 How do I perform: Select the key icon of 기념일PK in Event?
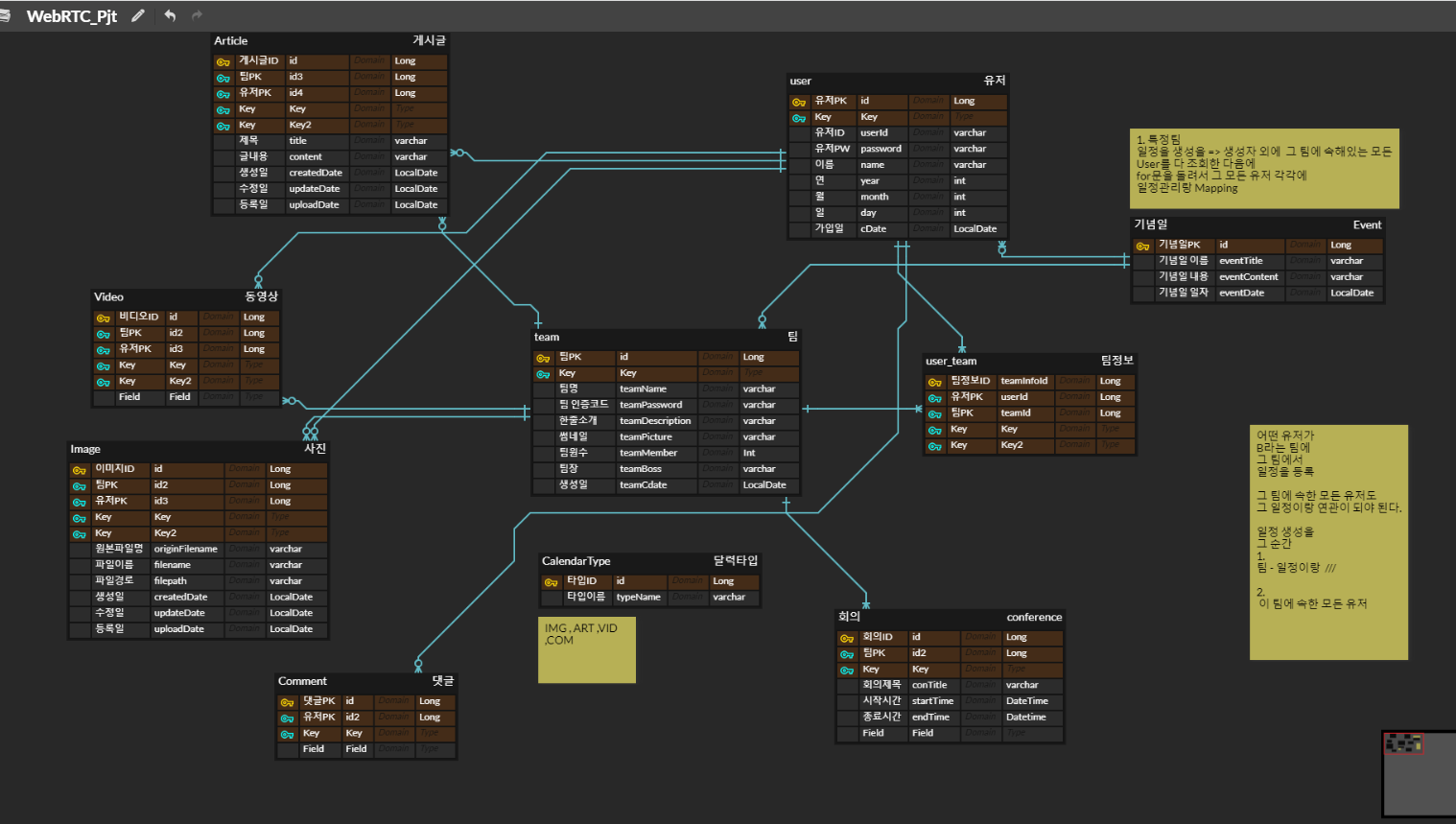[1142, 246]
